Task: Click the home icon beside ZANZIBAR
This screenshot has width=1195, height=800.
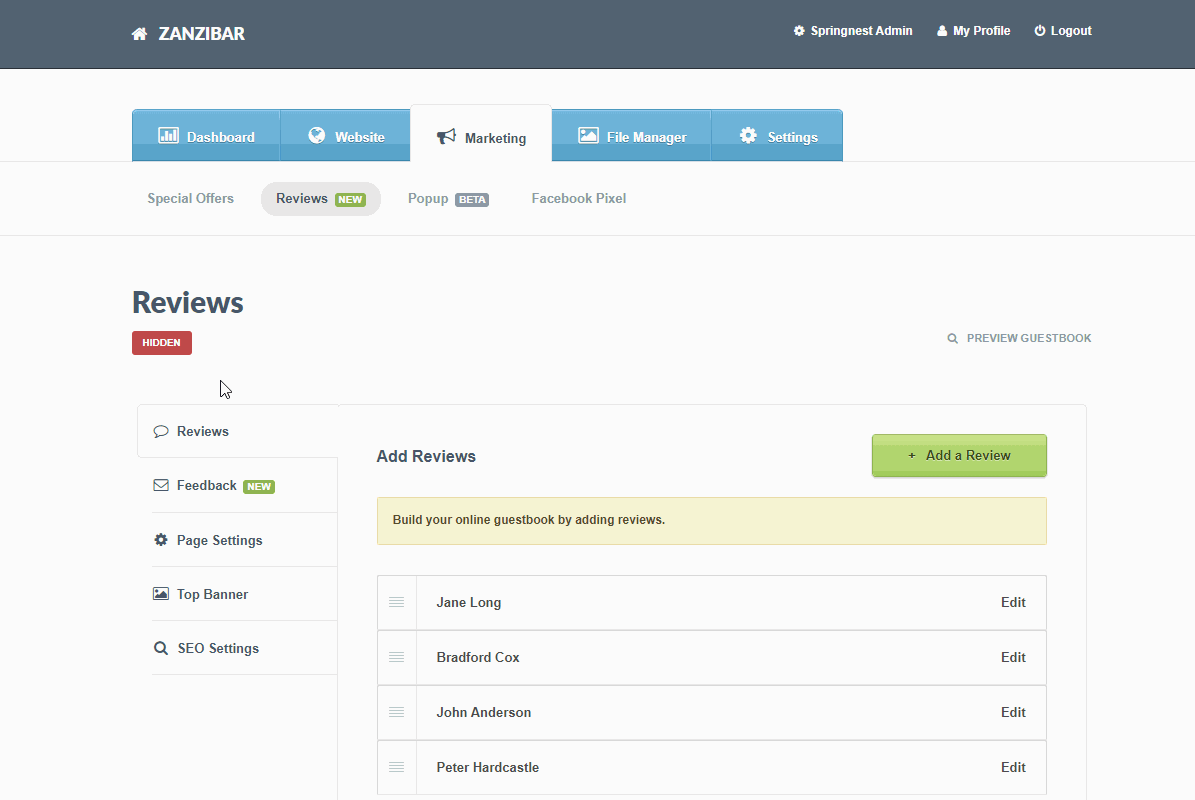Action: 139,34
